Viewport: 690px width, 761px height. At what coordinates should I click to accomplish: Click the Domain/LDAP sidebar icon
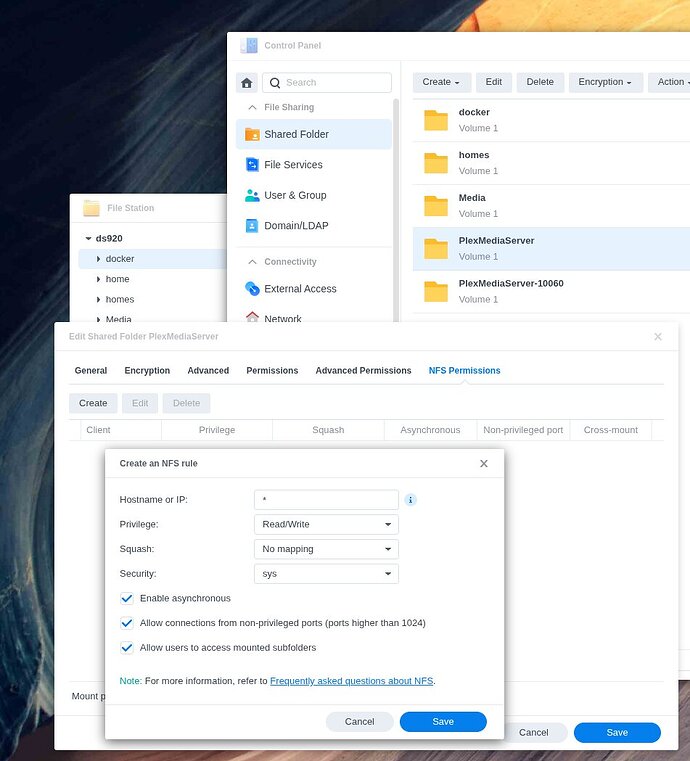point(252,226)
